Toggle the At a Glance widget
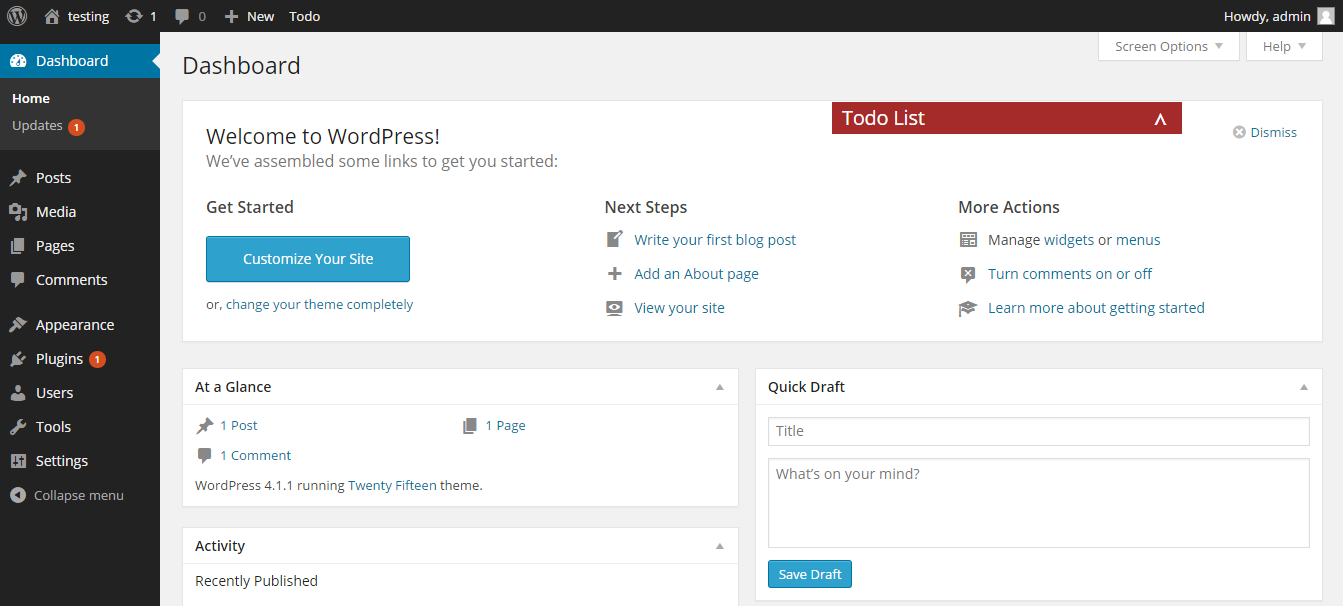 (720, 387)
